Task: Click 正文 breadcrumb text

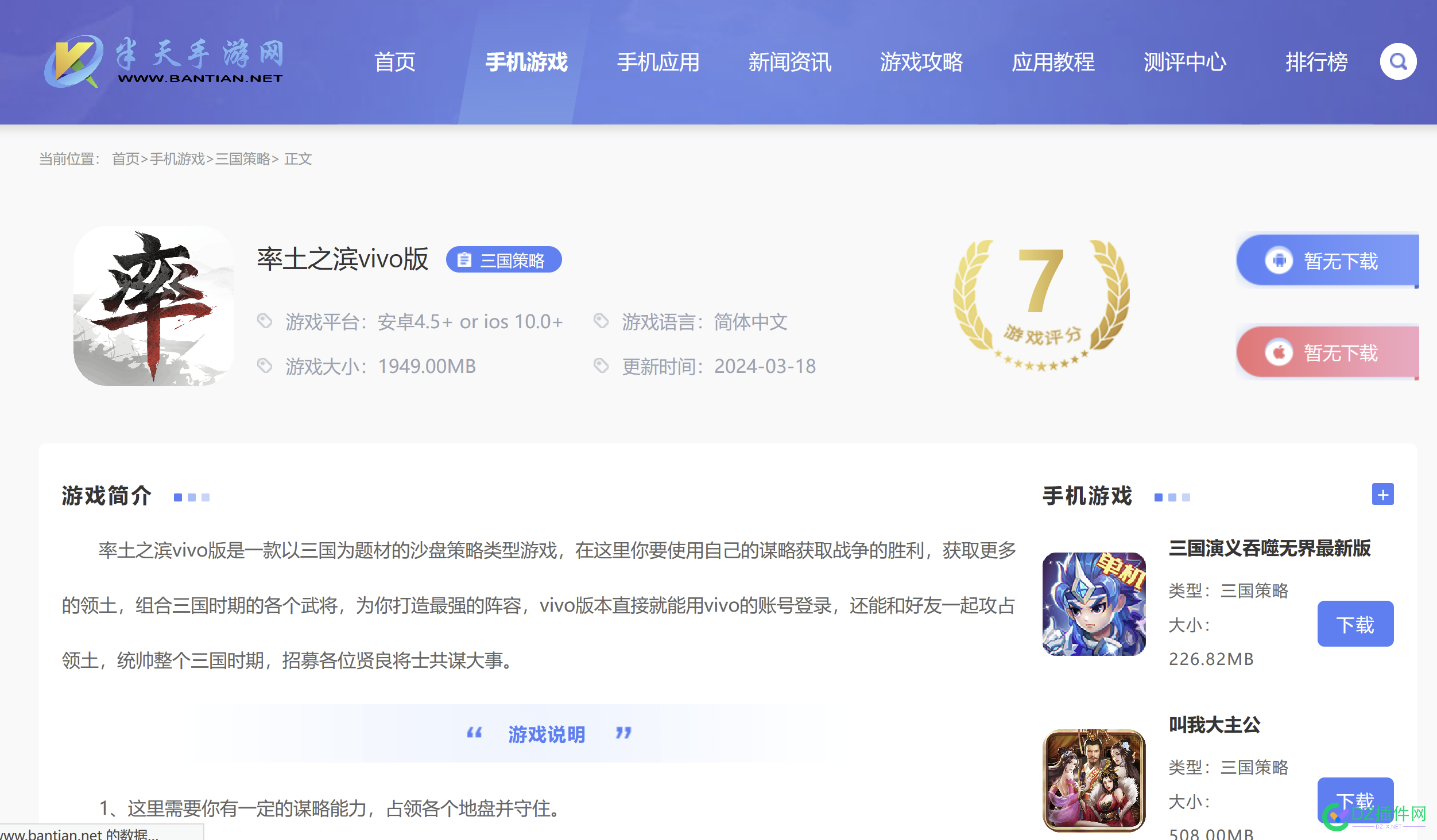Action: 298,159
